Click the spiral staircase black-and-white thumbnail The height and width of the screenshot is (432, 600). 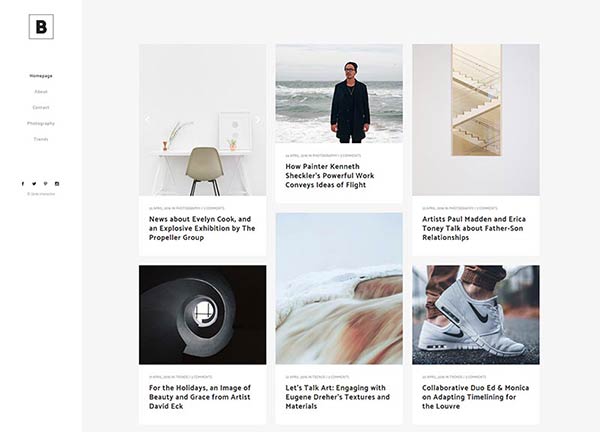coord(202,315)
